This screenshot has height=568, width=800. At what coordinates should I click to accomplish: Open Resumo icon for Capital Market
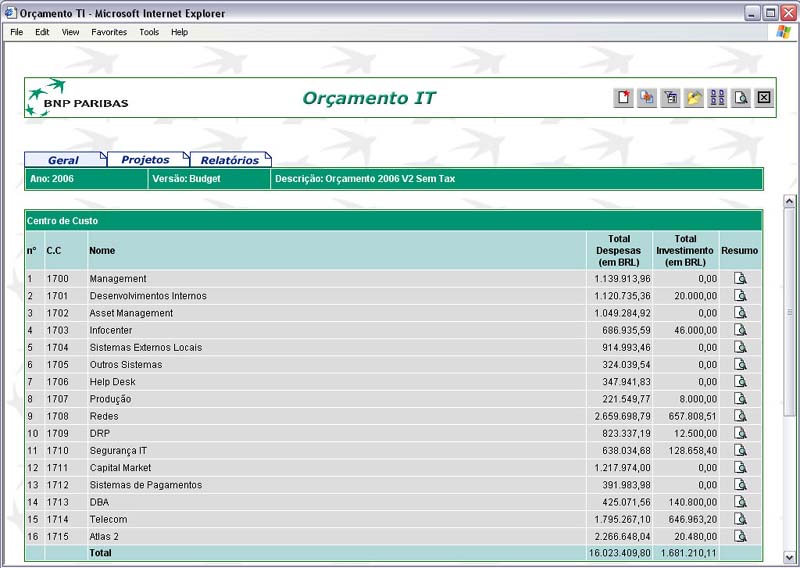(740, 467)
